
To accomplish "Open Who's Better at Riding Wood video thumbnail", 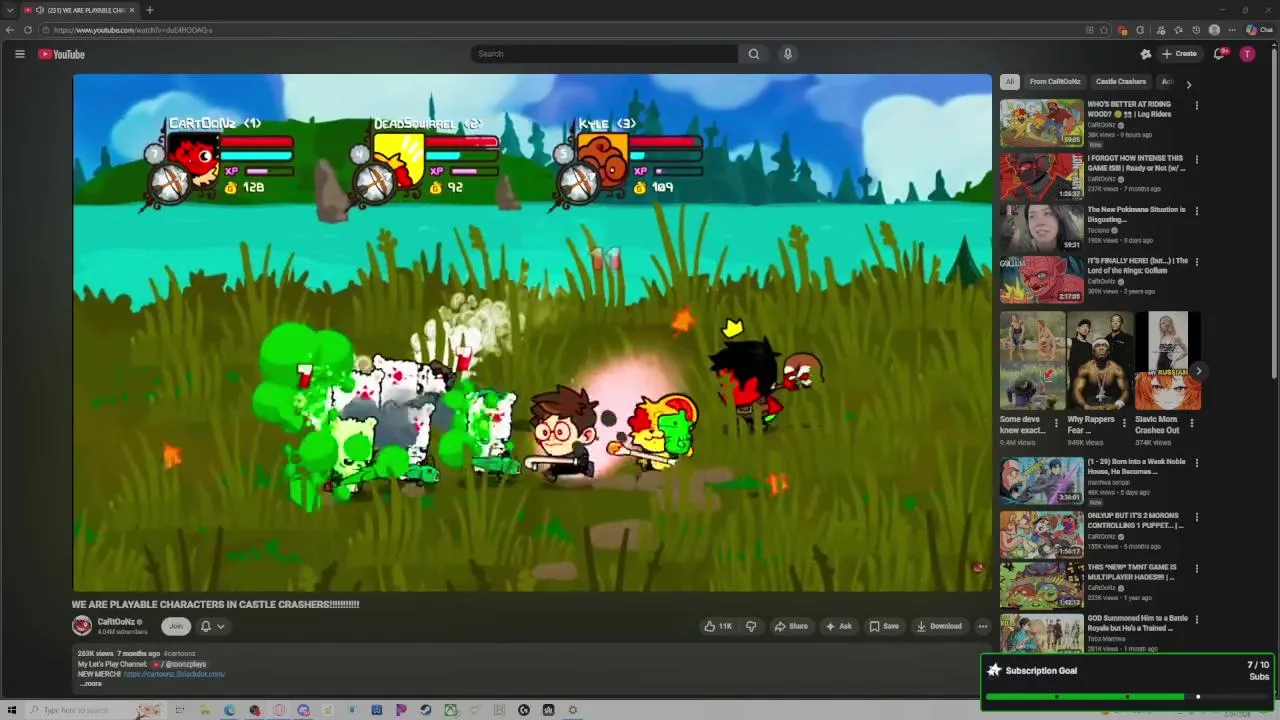I will (1041, 123).
